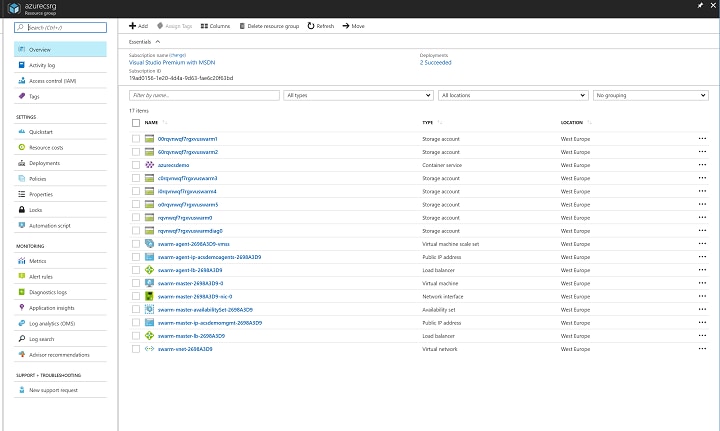Pin the blade using the pin icon

click(700, 6)
